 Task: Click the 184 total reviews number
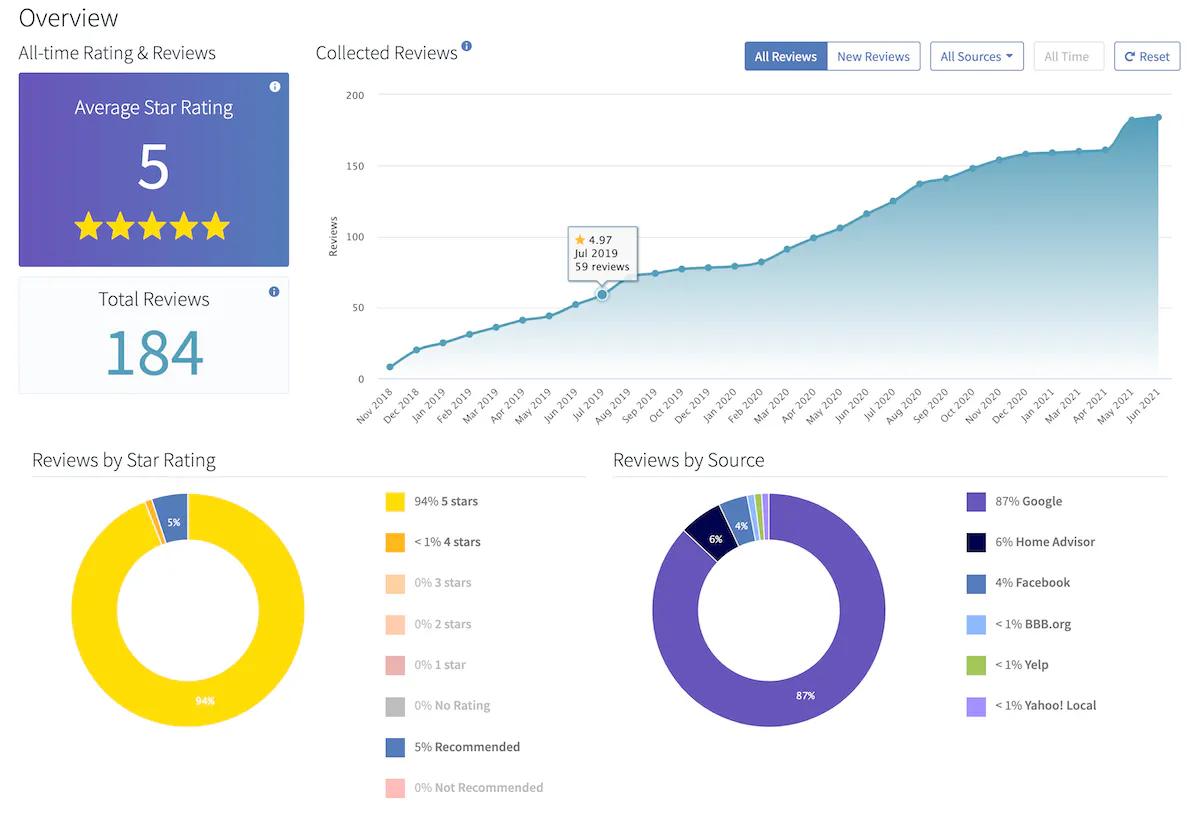pos(154,351)
